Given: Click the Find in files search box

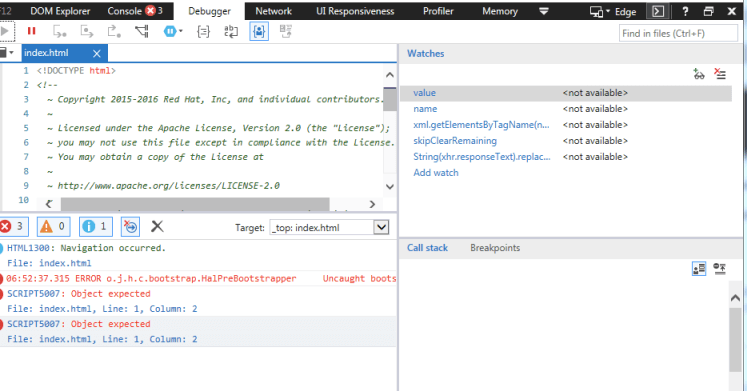Looking at the screenshot, I should [678, 33].
